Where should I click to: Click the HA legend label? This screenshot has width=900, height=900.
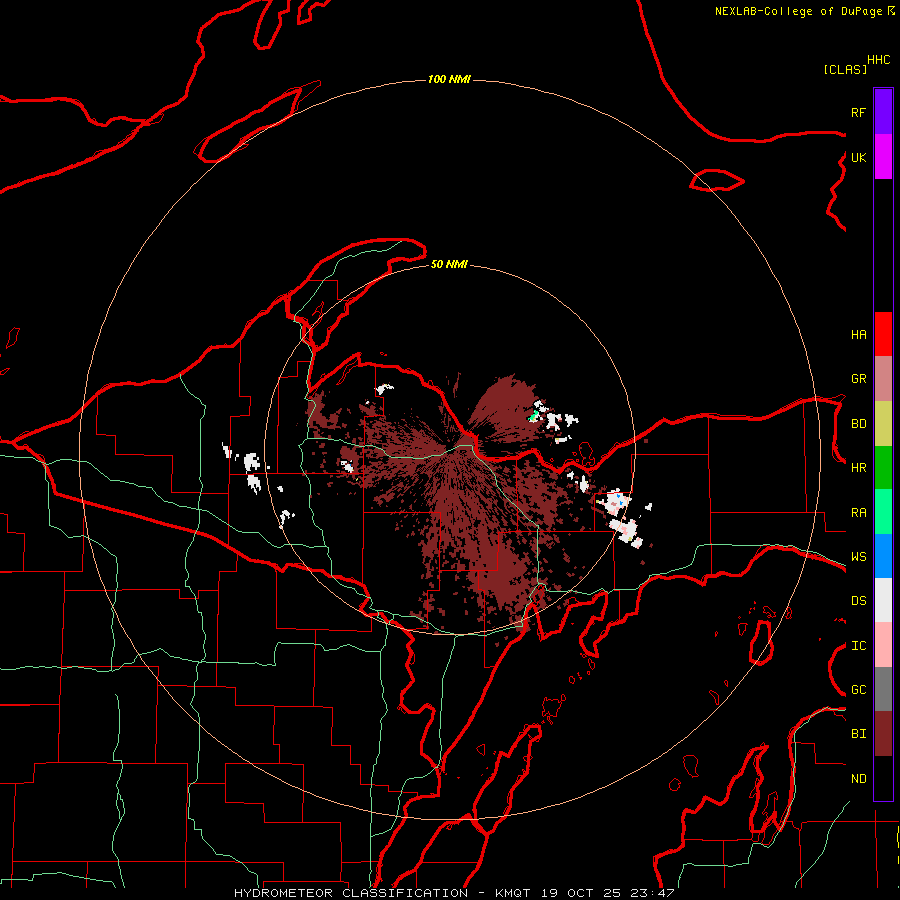[858, 335]
